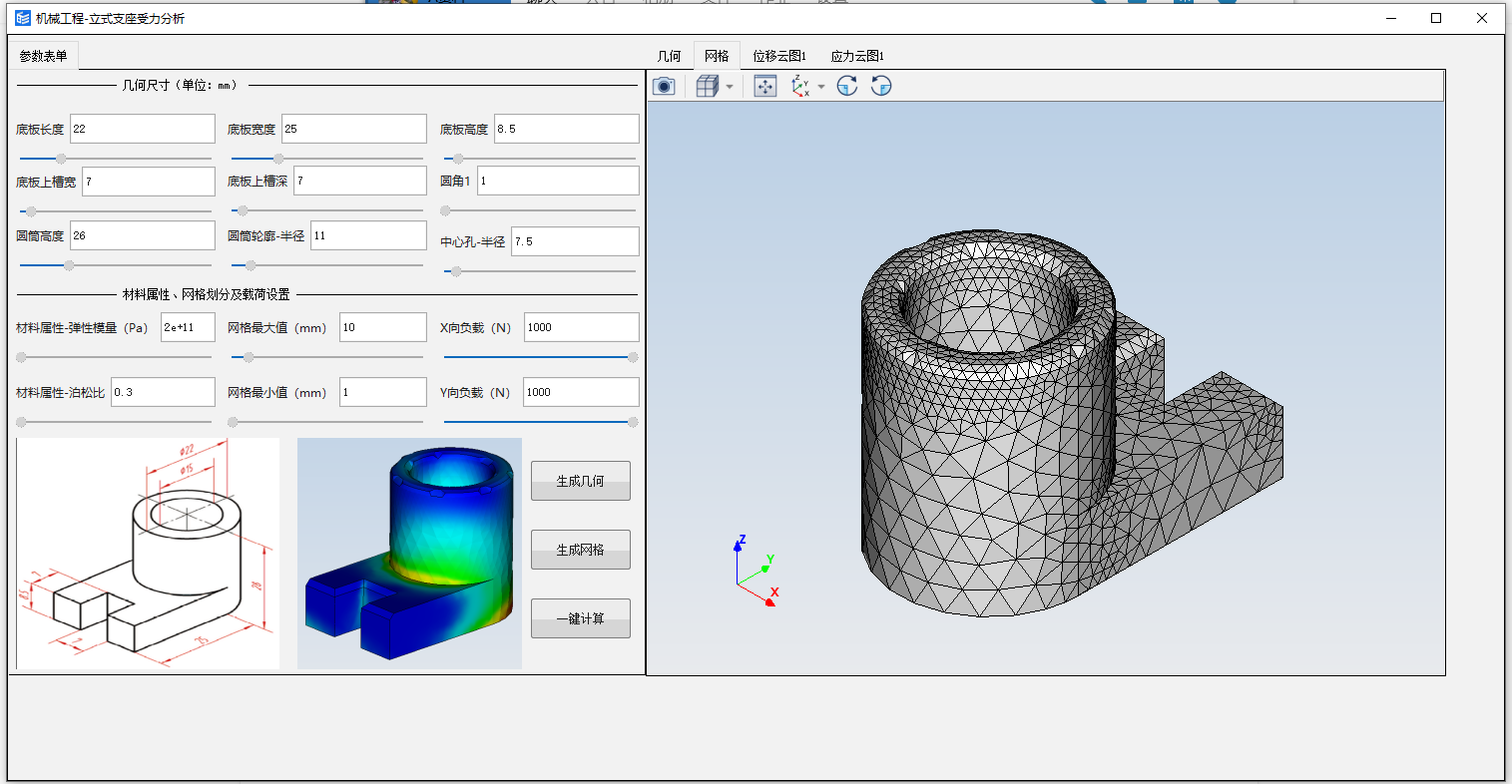Click the 中心孔-半径 input field
Viewport: 1512px width, 784px height.
tap(576, 241)
